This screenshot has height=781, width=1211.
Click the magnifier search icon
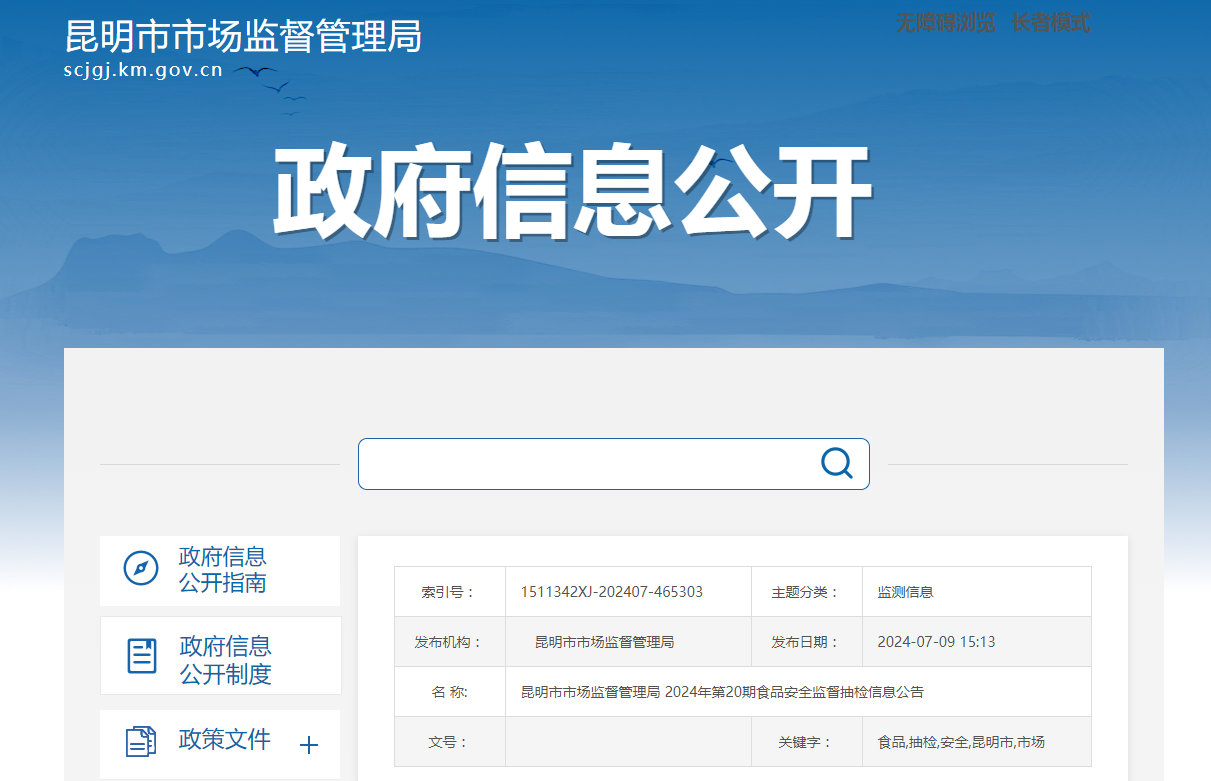pyautogui.click(x=836, y=463)
